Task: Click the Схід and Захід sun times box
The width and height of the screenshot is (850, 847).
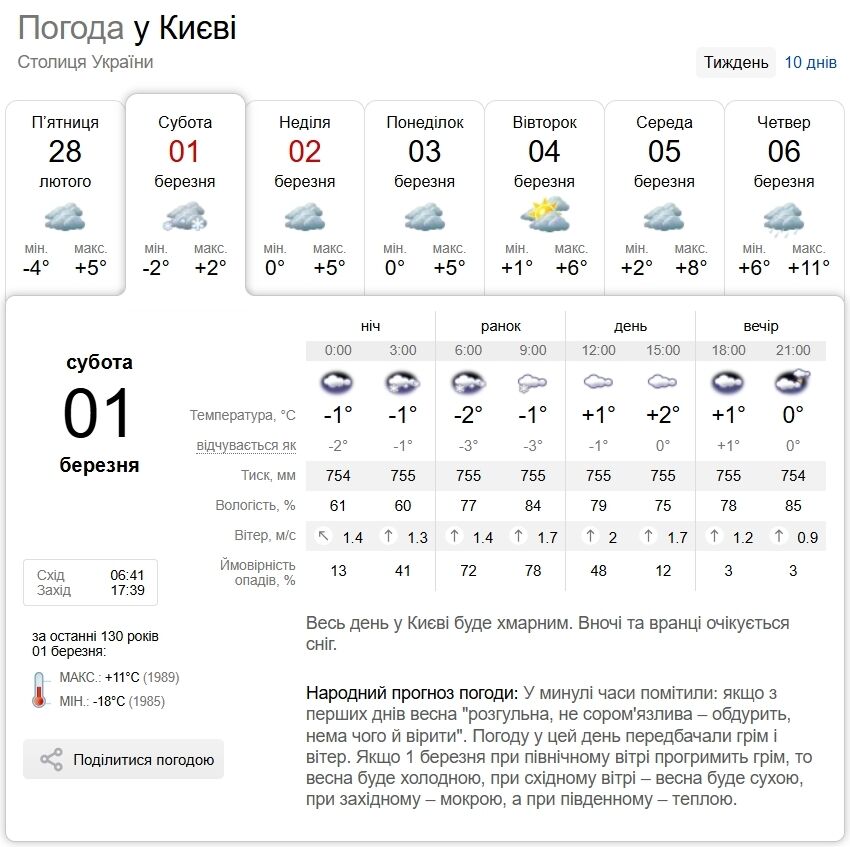Action: (x=90, y=583)
